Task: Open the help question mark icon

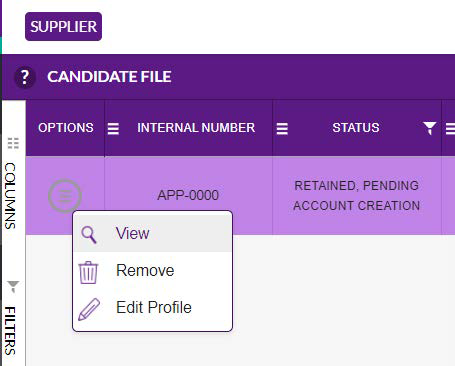Action: pos(25,77)
